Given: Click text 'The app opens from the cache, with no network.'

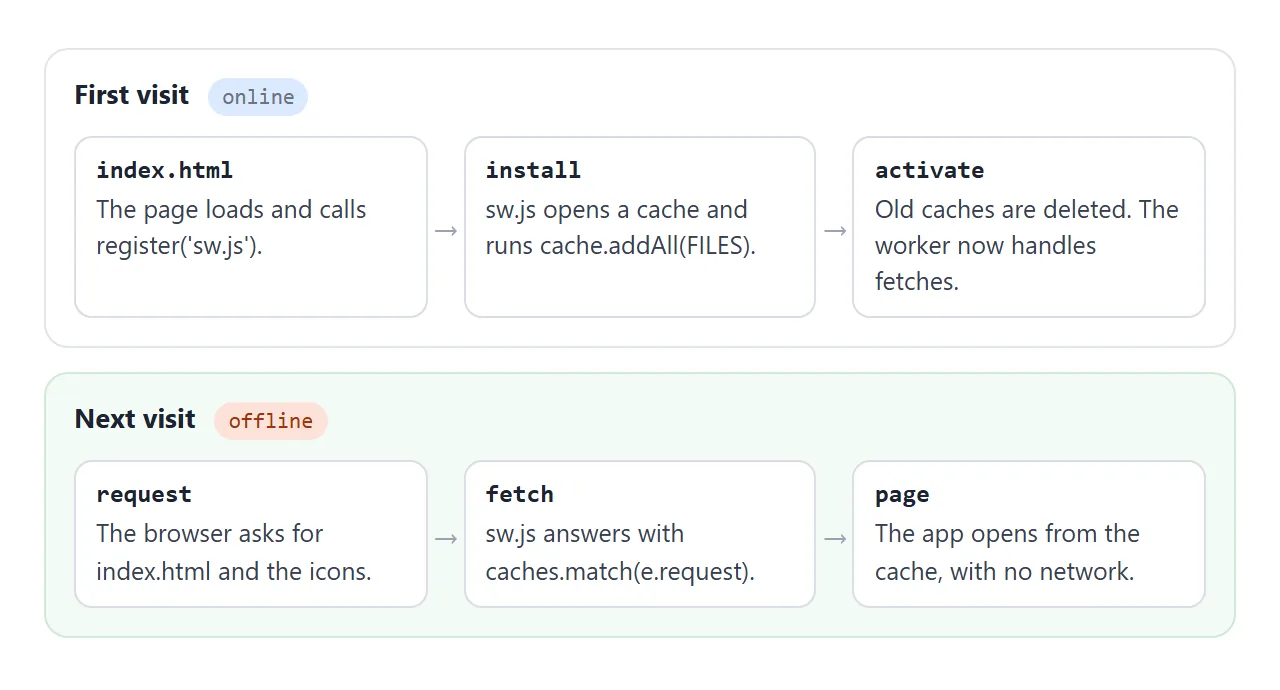Looking at the screenshot, I should coord(1007,552).
